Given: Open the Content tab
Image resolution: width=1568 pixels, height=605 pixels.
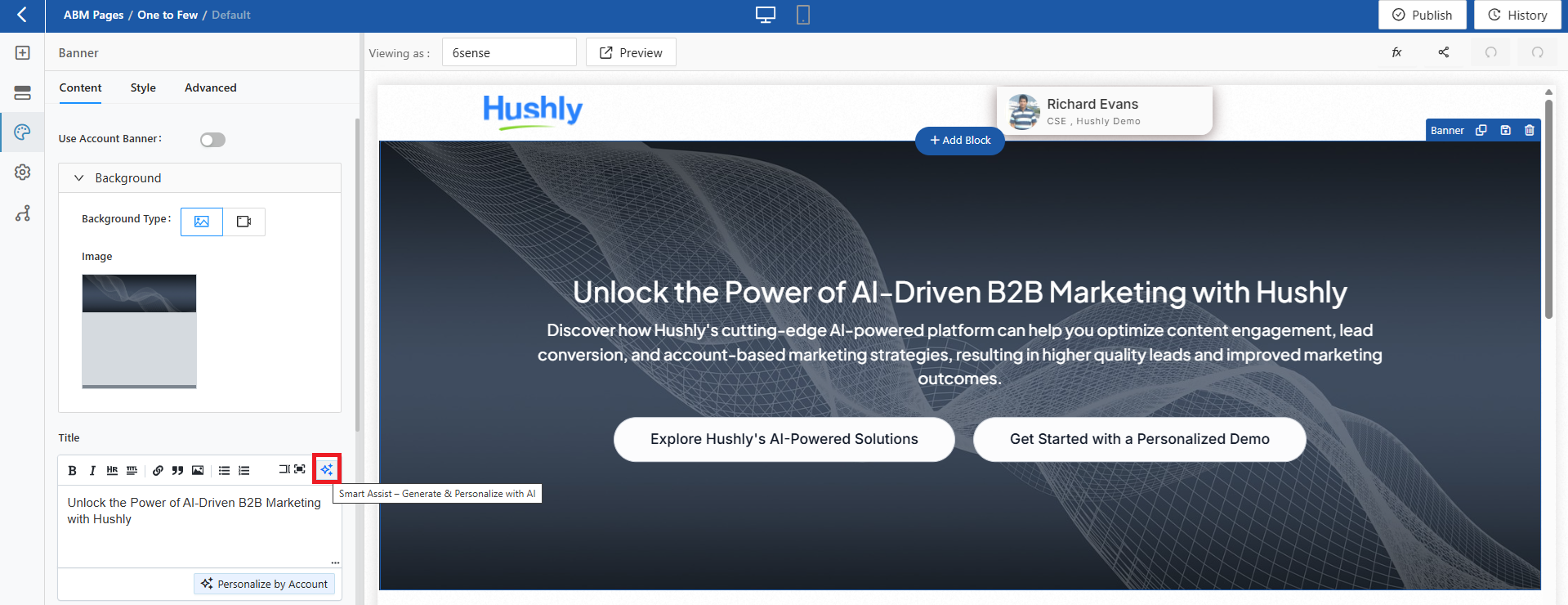Looking at the screenshot, I should [80, 87].
